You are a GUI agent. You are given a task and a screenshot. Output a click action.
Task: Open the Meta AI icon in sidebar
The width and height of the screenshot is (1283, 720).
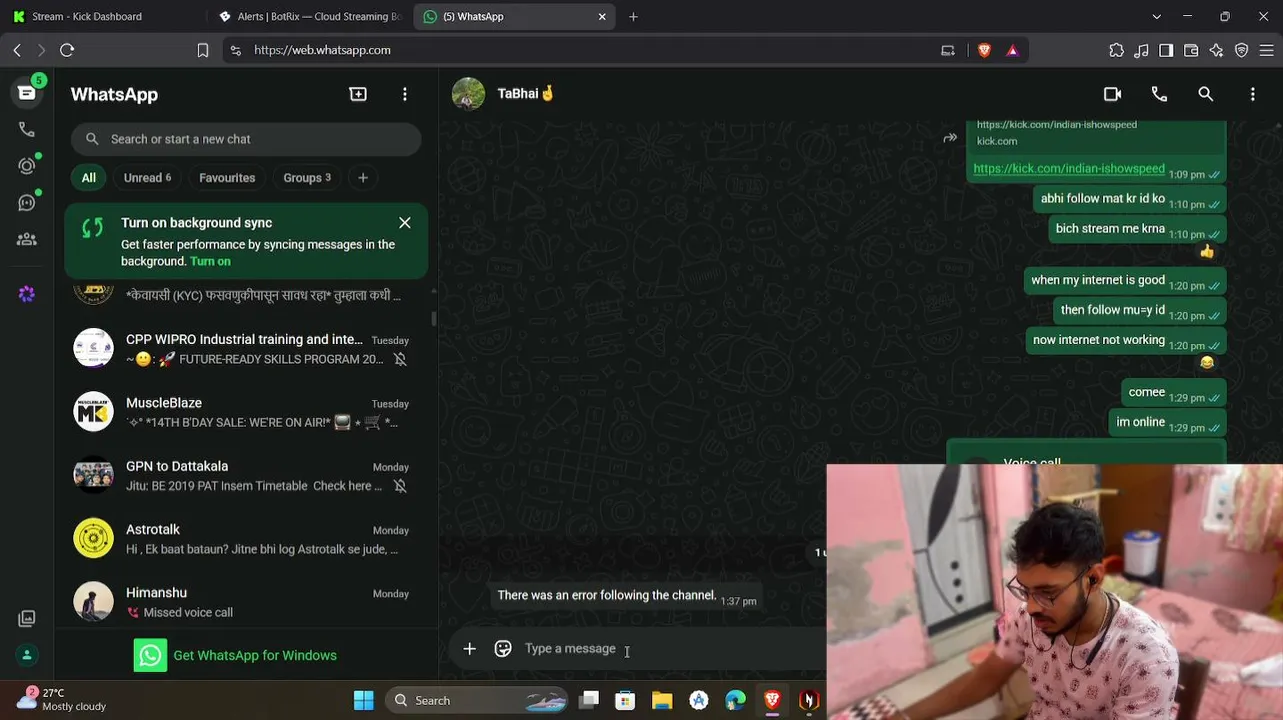[x=27, y=294]
